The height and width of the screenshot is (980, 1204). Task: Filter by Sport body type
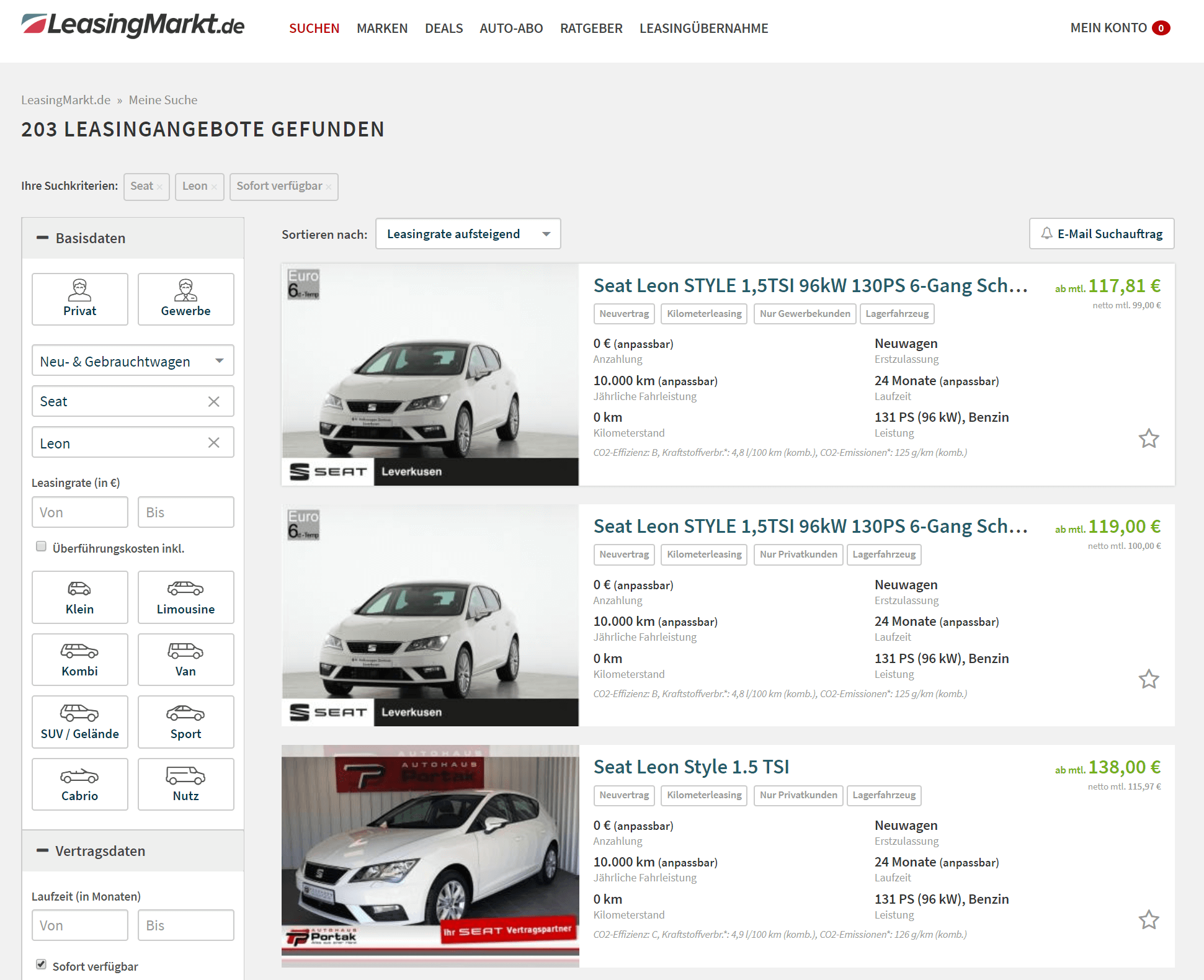185,722
